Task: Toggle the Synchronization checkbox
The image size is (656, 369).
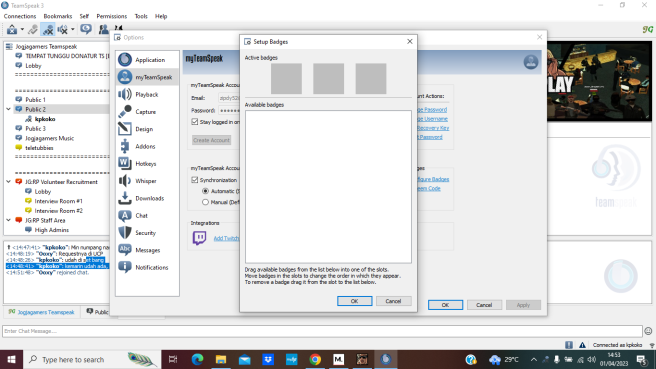Action: [195, 180]
